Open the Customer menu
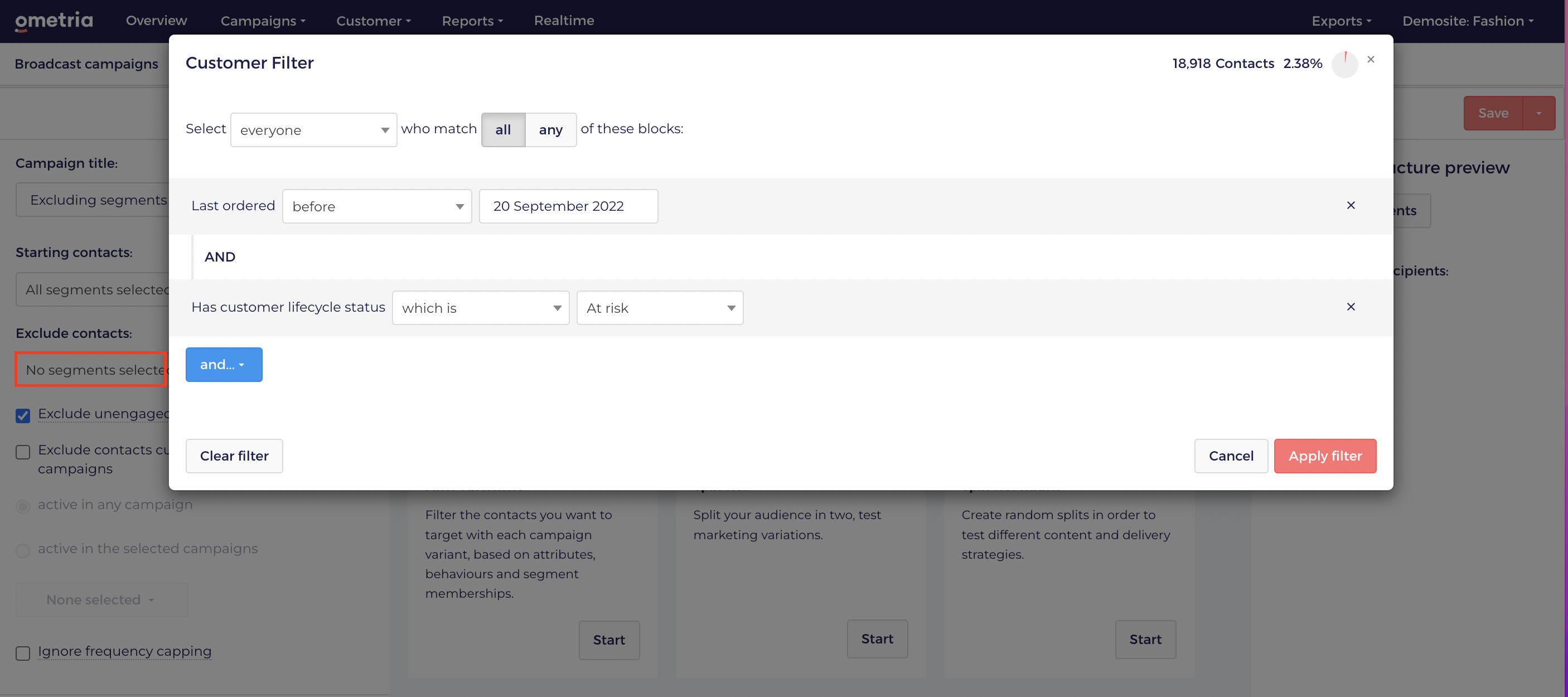This screenshot has height=697, width=1568. pos(373,21)
